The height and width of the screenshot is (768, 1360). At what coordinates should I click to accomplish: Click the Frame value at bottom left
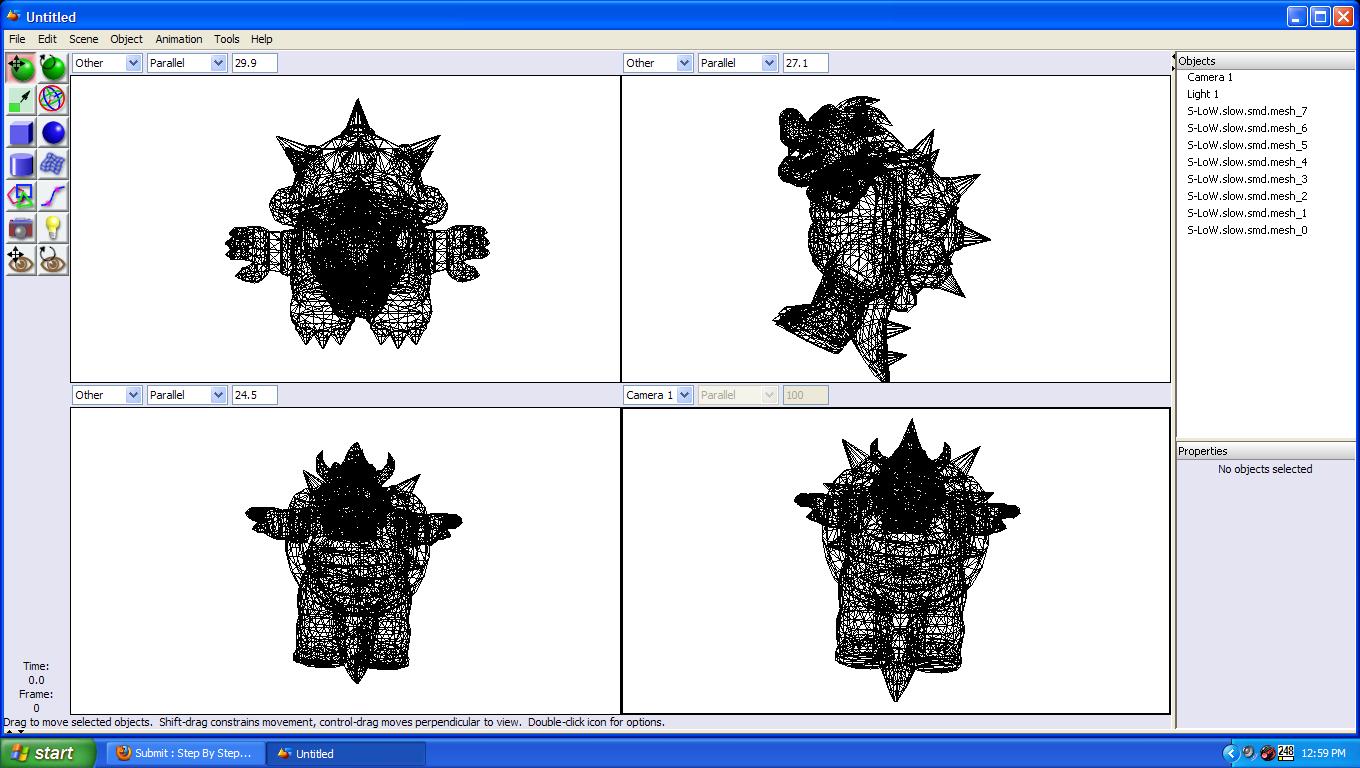pos(36,708)
